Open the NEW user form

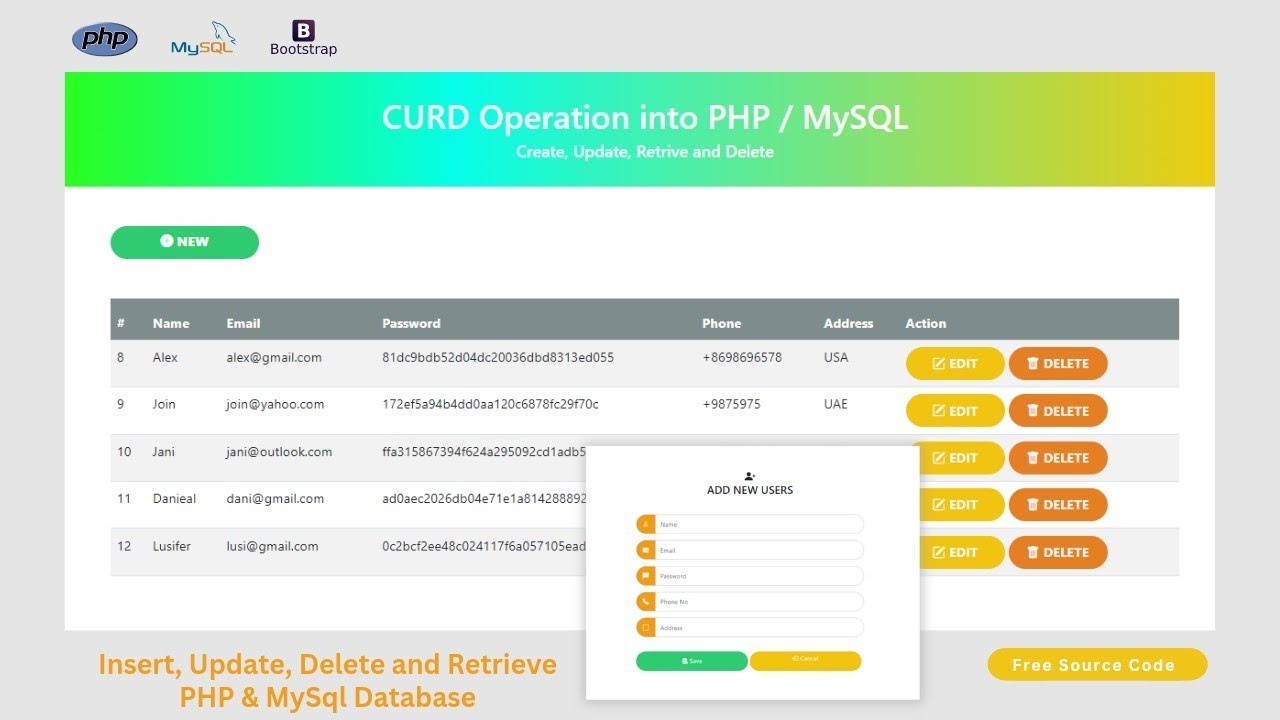click(x=184, y=242)
